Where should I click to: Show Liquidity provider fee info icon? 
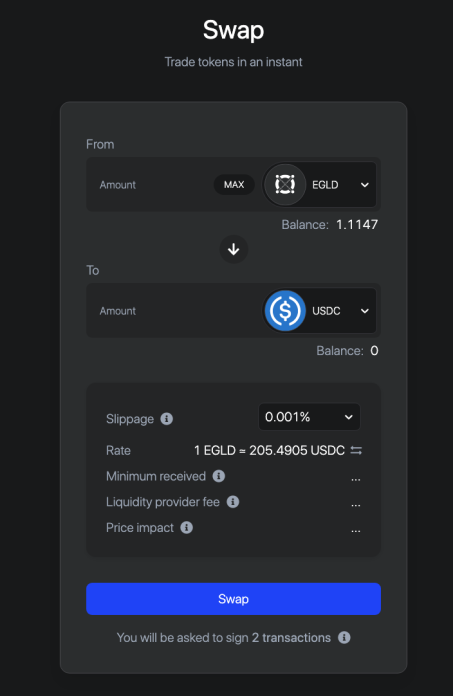(x=233, y=502)
